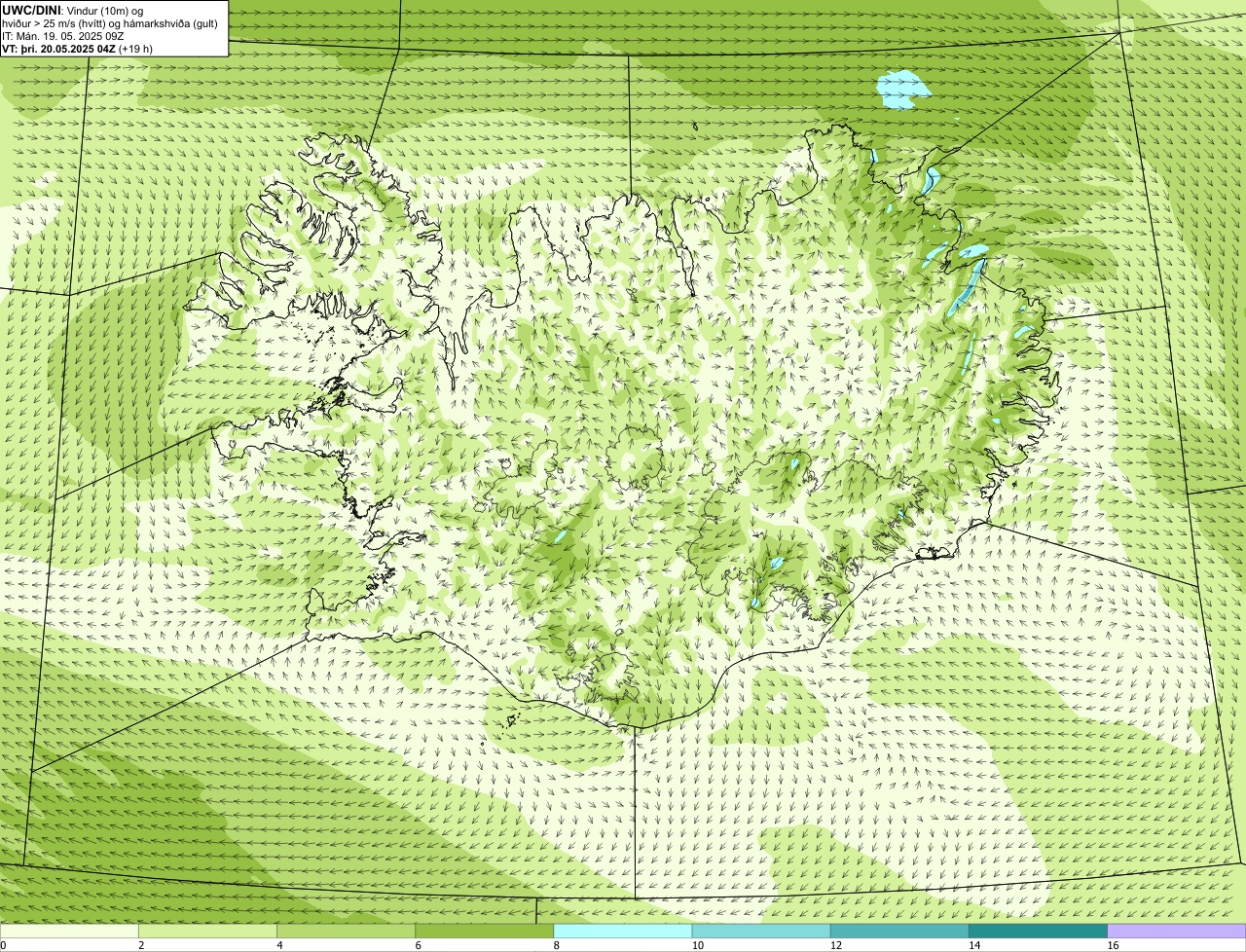Click the '6' label on the color scale
This screenshot has height=952, width=1246.
click(x=419, y=945)
